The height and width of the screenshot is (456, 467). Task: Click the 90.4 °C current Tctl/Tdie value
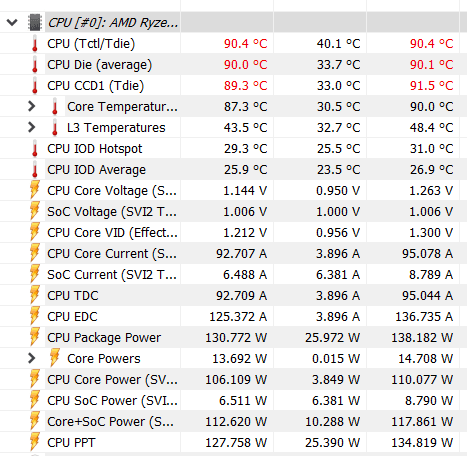coord(245,44)
